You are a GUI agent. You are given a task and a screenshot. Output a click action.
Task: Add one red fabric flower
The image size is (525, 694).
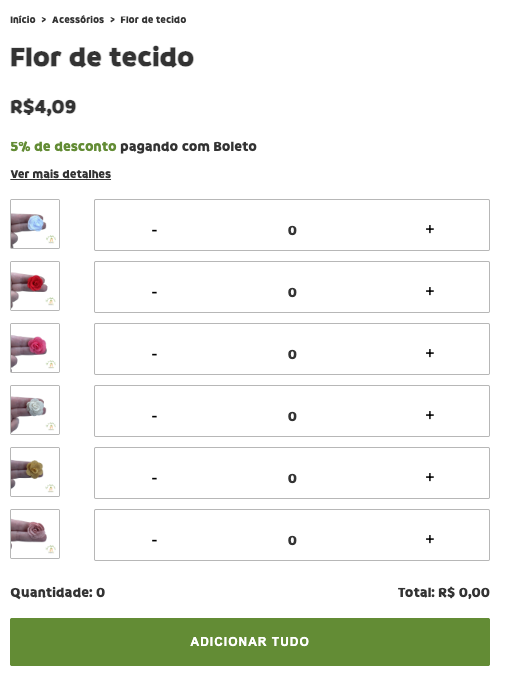429,291
